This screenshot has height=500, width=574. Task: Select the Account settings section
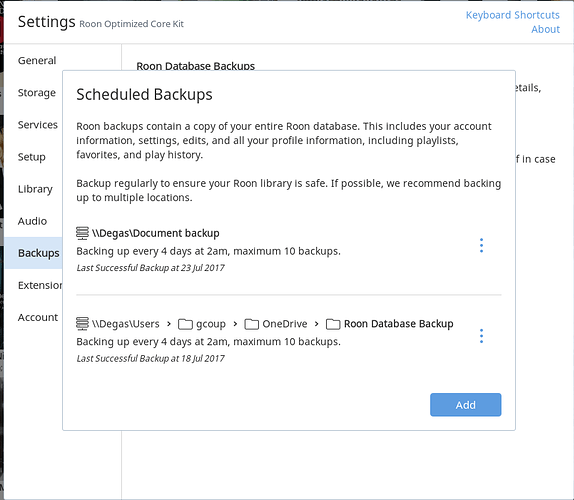[x=38, y=317]
